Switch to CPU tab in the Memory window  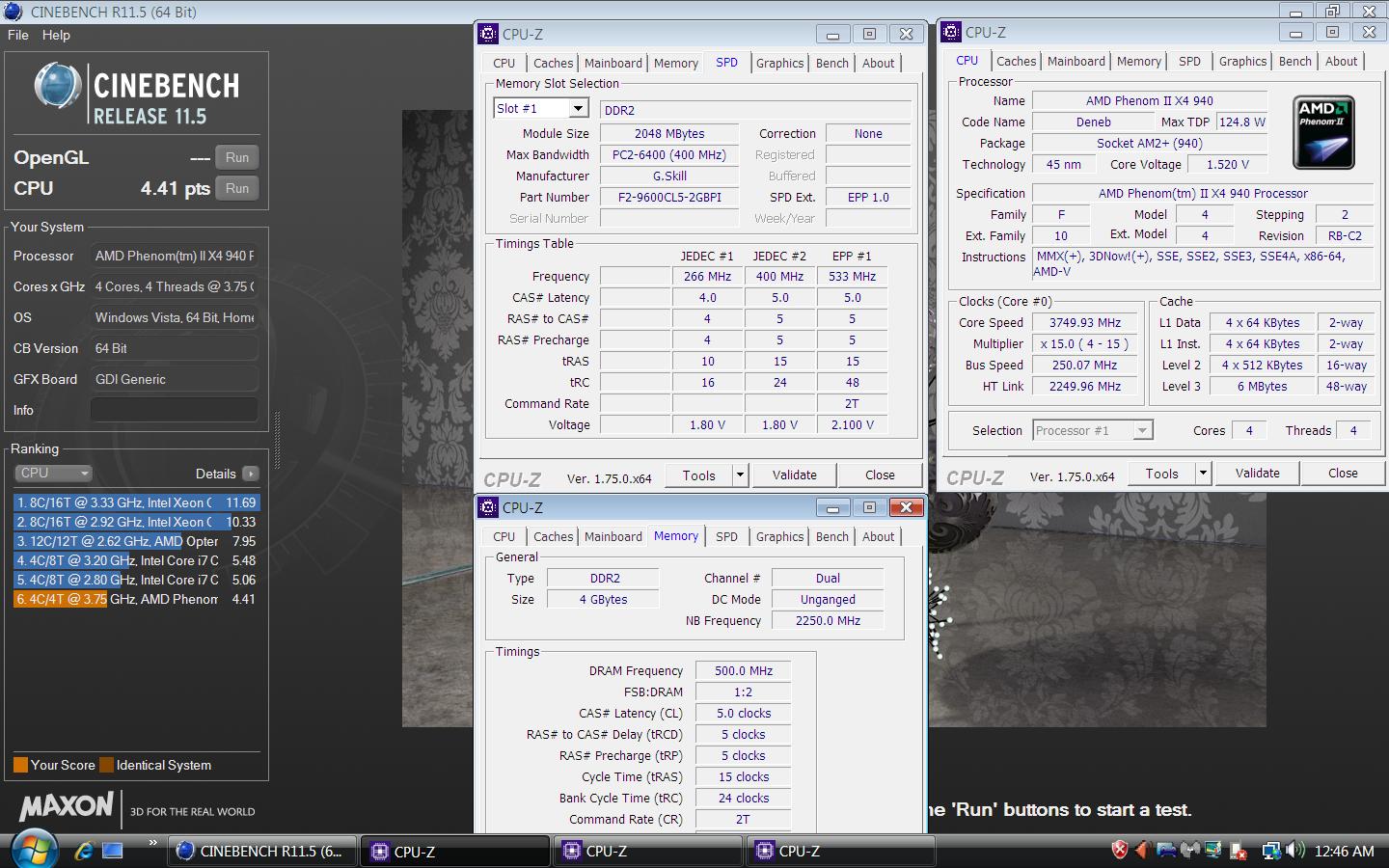[504, 536]
